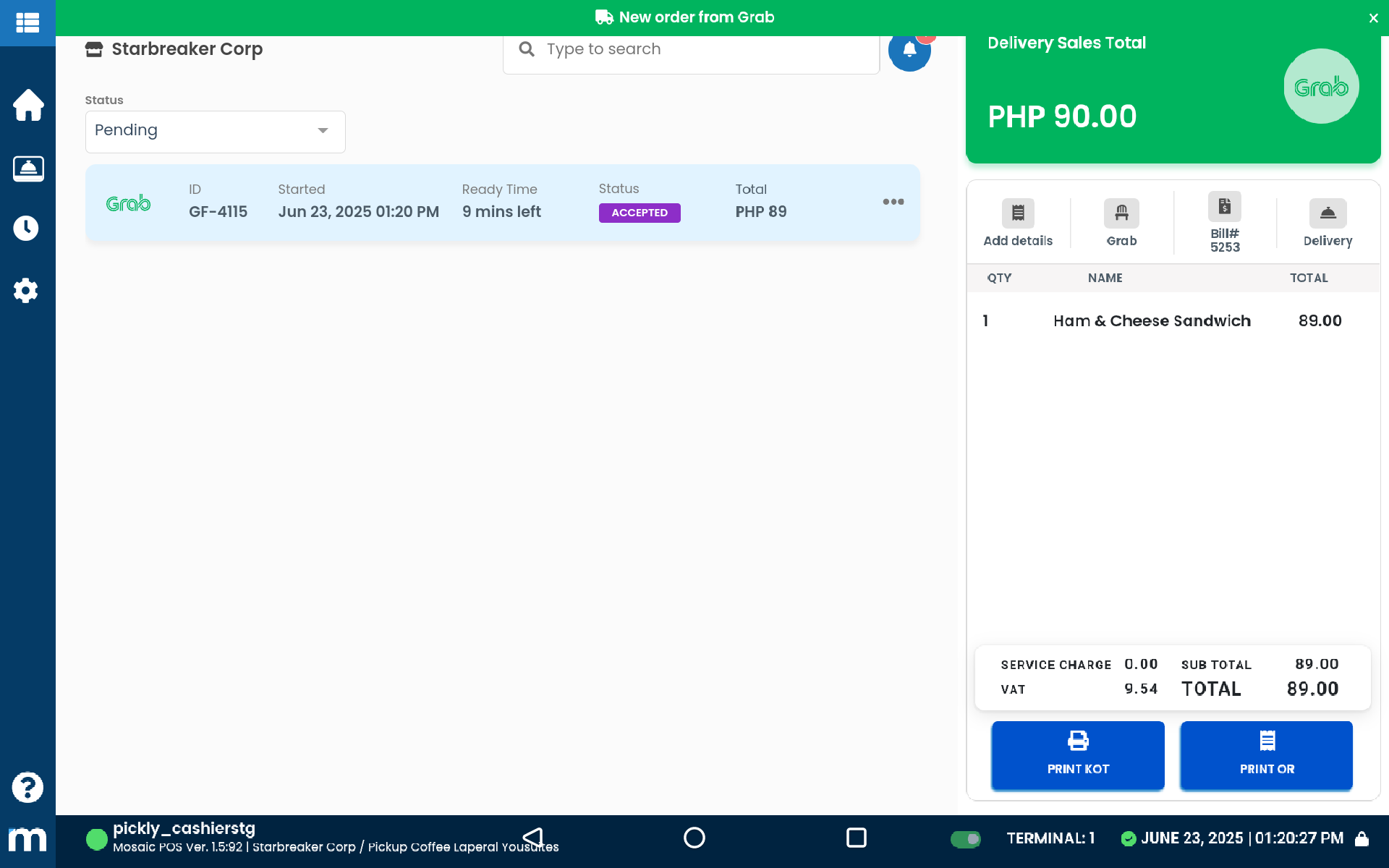Open the Add details receipt icon
1389x868 pixels.
pyautogui.click(x=1018, y=212)
